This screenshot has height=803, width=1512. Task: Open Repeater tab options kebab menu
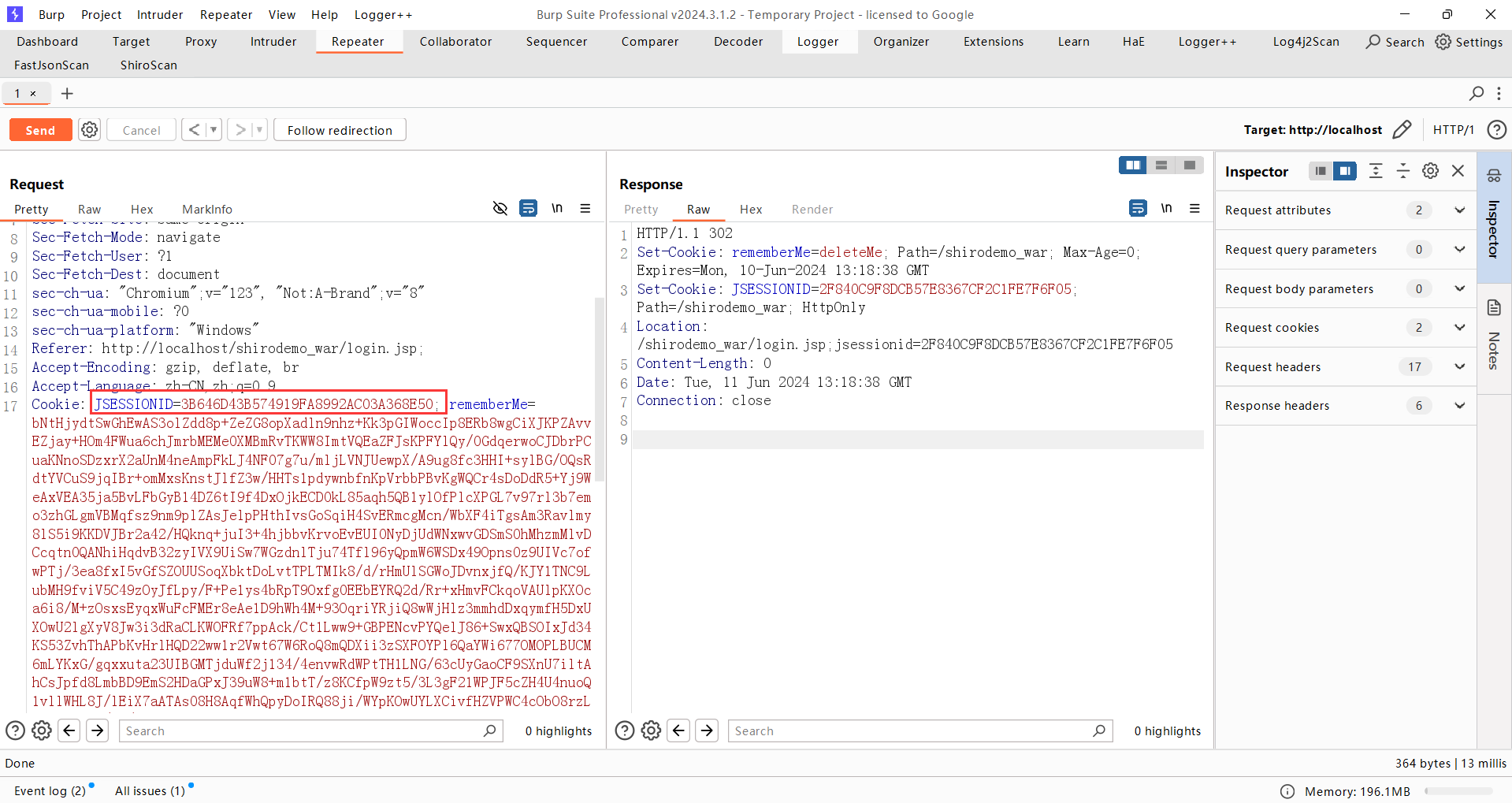coord(1499,94)
